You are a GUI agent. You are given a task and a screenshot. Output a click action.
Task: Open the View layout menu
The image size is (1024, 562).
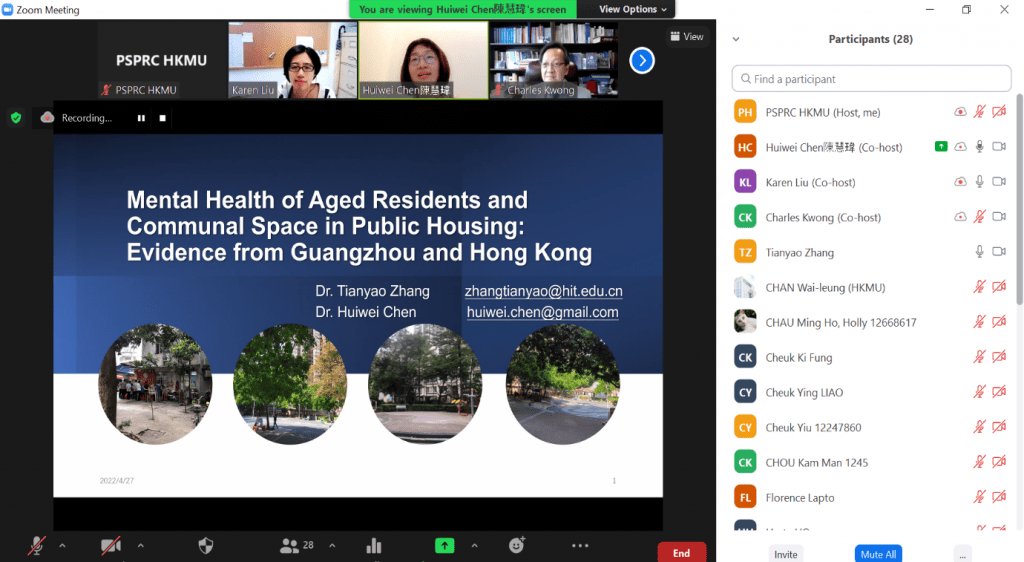686,37
